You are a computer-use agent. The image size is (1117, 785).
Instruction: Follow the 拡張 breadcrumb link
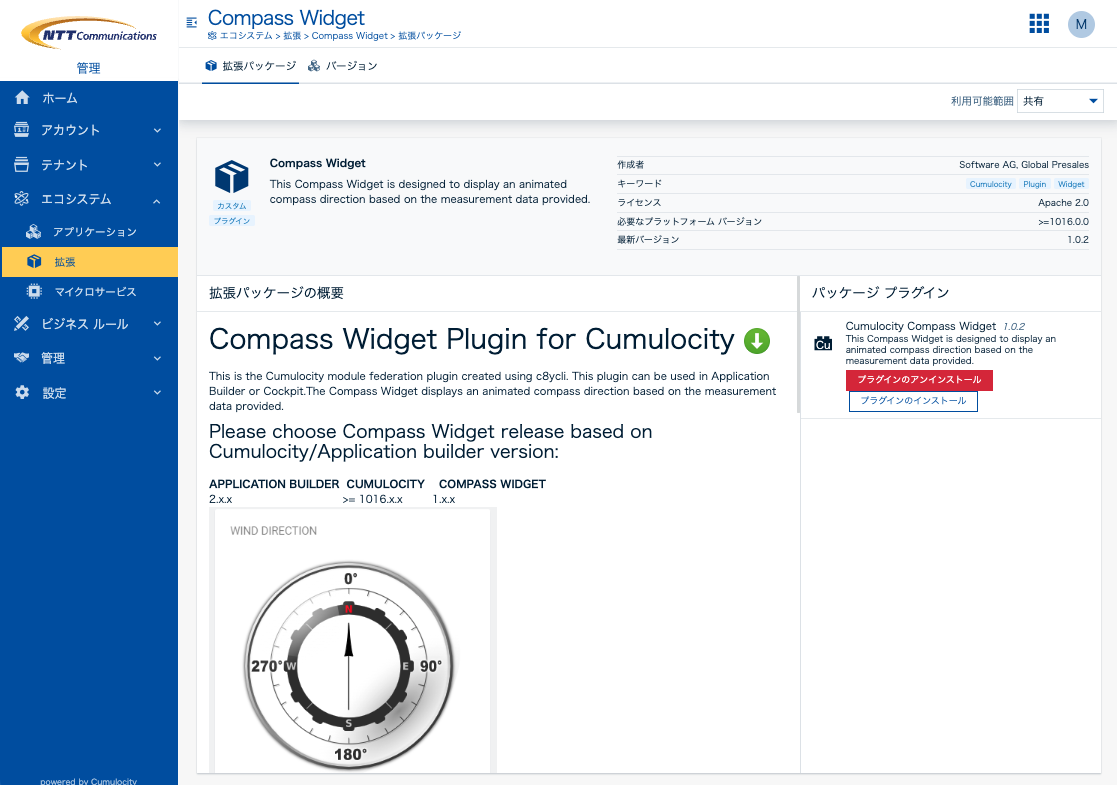pos(292,36)
